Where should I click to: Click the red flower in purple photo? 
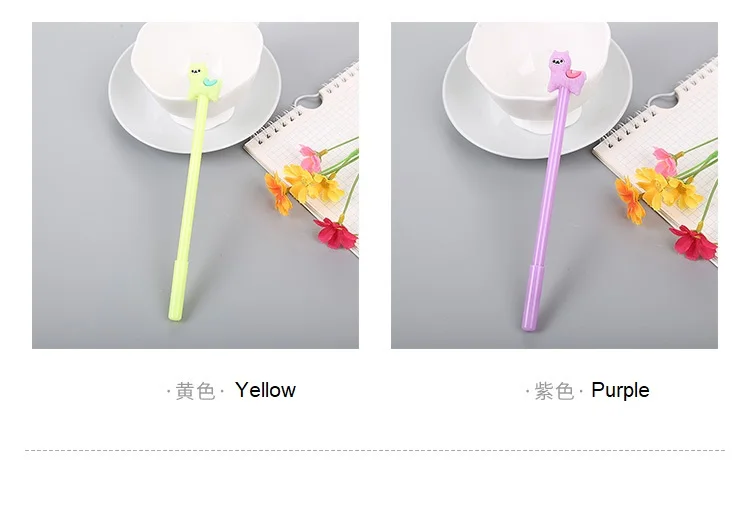coord(694,242)
